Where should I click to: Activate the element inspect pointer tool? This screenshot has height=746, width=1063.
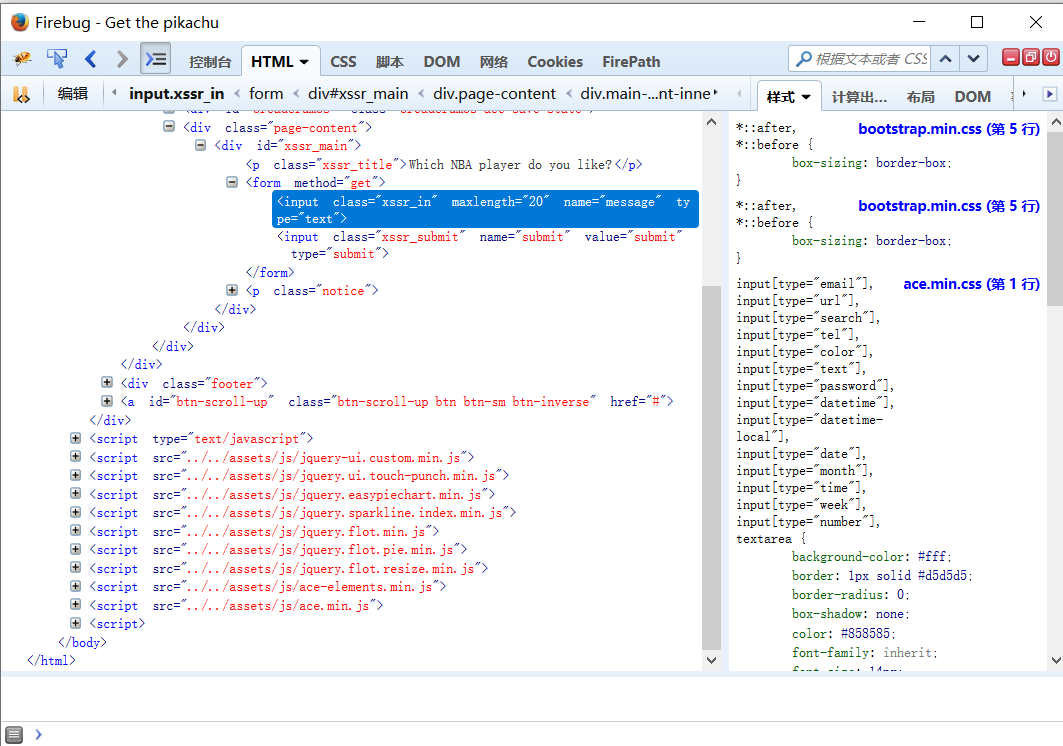[x=56, y=59]
